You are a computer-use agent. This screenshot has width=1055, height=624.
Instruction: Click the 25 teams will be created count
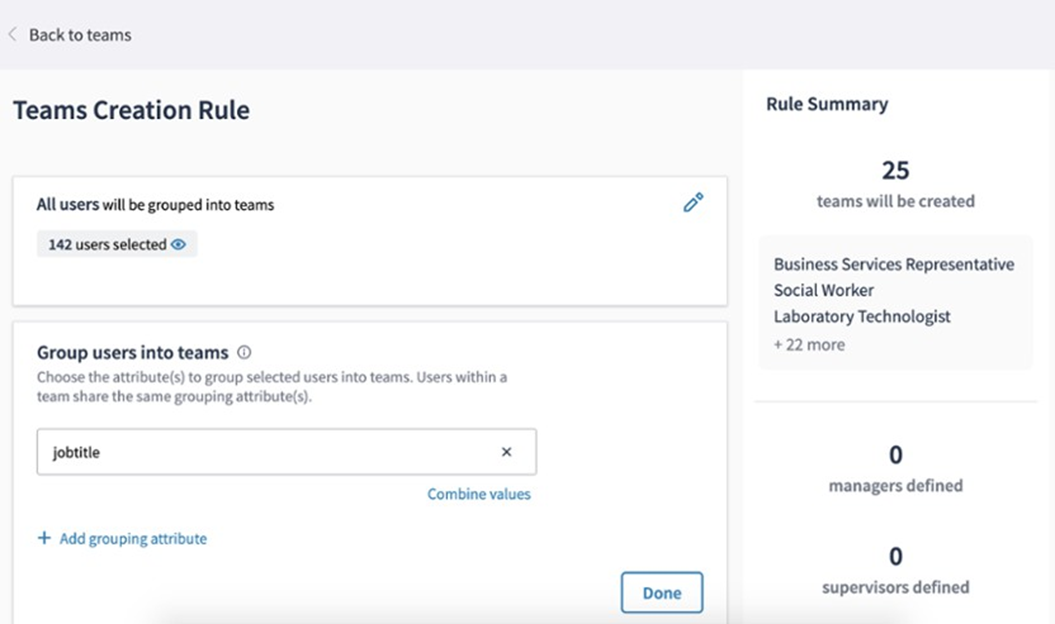[x=895, y=170]
